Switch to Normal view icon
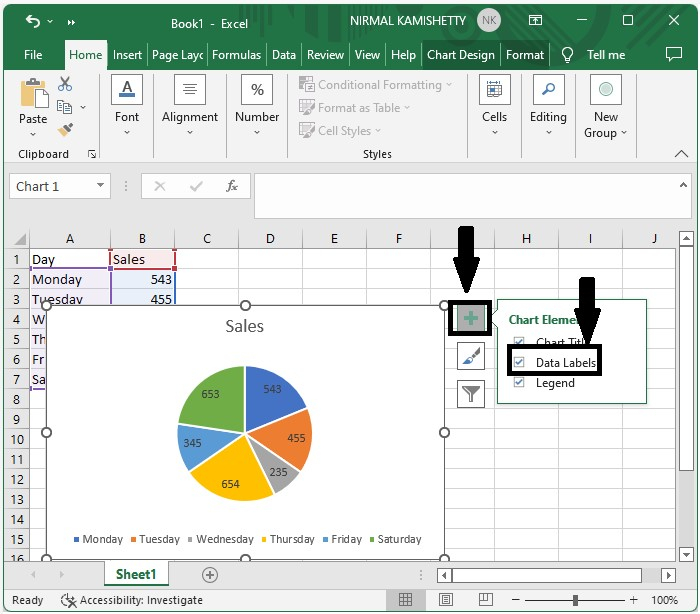 point(405,600)
